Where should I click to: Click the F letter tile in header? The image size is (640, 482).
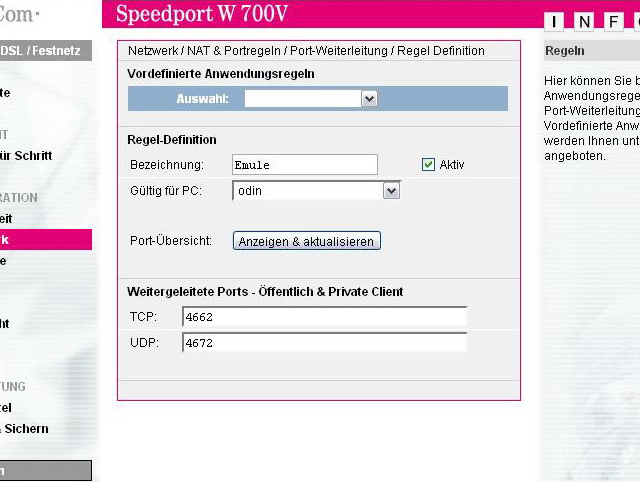coord(613,21)
